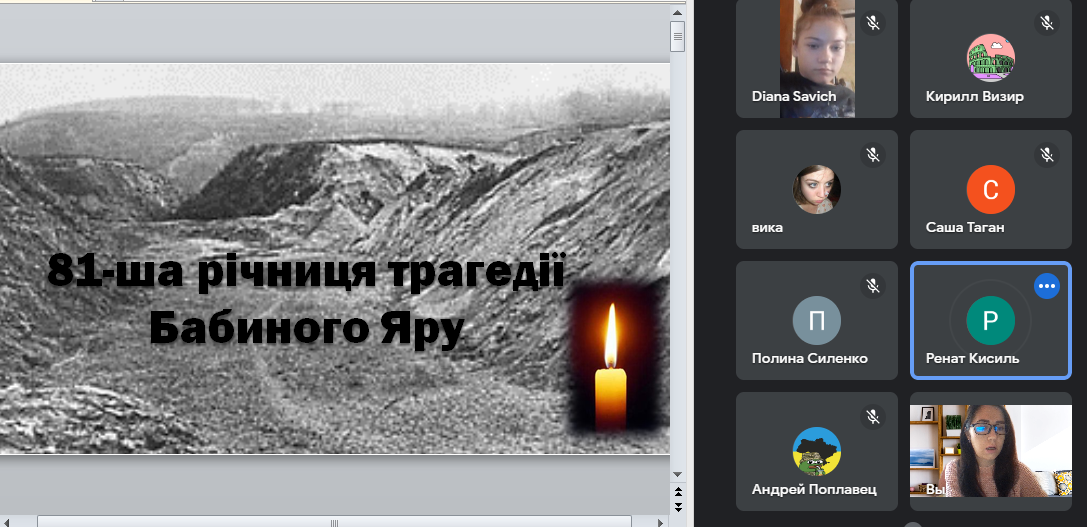Click the вика name label
This screenshot has width=1087, height=527.
[767, 227]
